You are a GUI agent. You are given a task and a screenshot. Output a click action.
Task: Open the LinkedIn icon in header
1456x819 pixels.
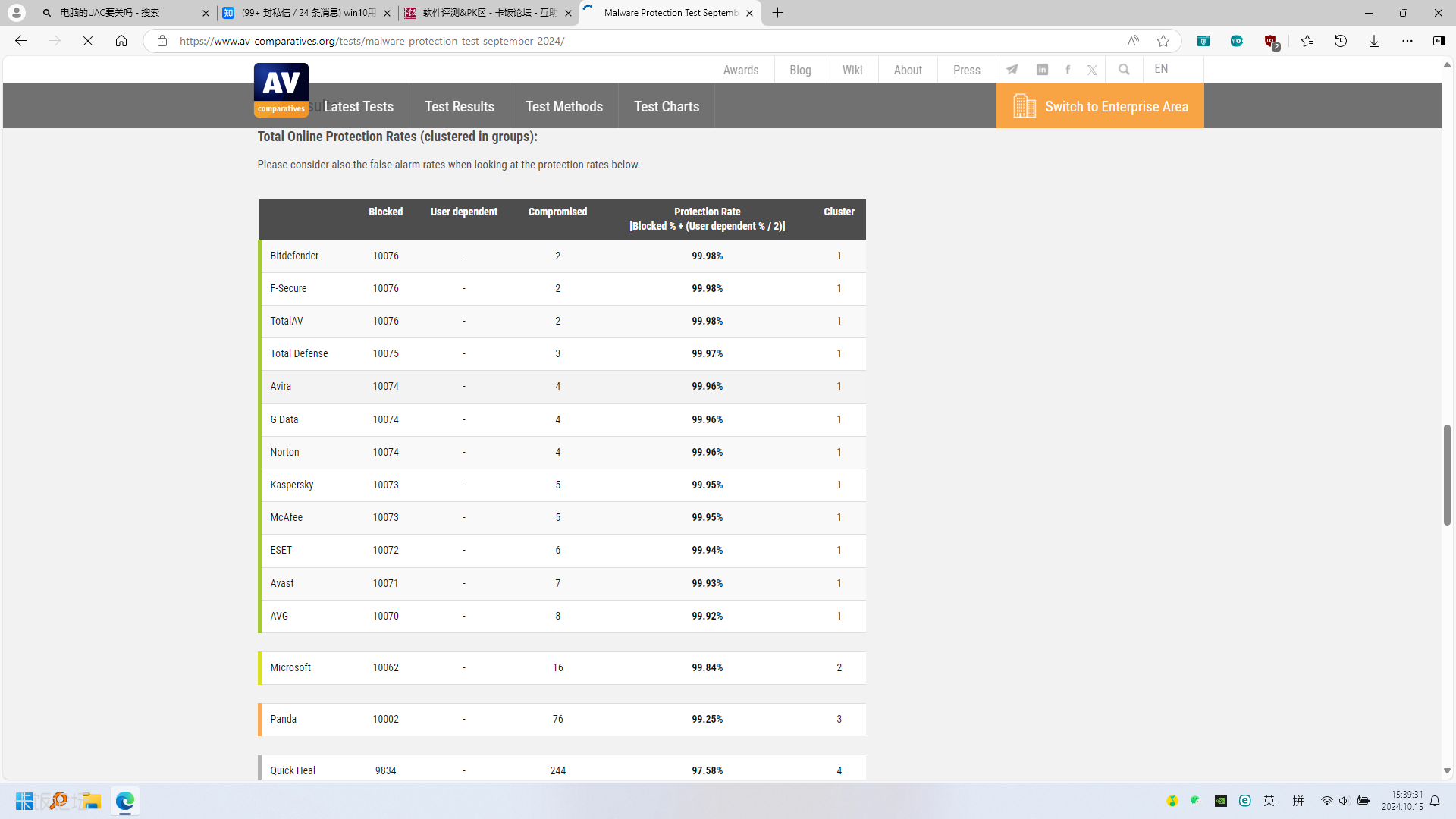[x=1042, y=70]
